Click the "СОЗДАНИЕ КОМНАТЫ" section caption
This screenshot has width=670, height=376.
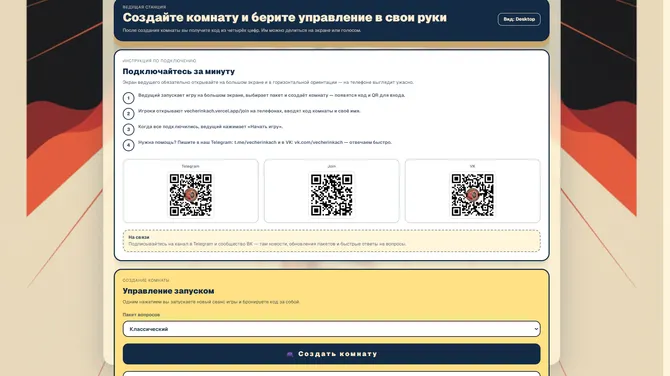pos(146,281)
